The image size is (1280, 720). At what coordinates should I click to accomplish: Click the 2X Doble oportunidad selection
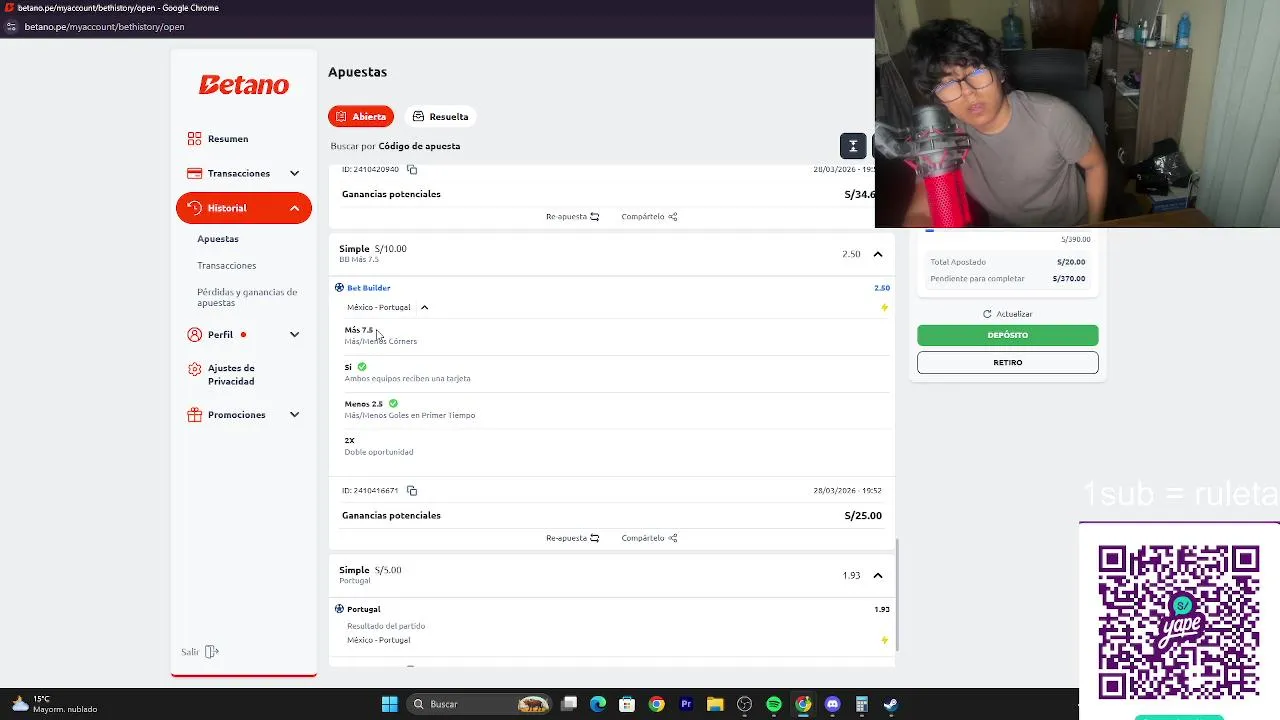(349, 441)
